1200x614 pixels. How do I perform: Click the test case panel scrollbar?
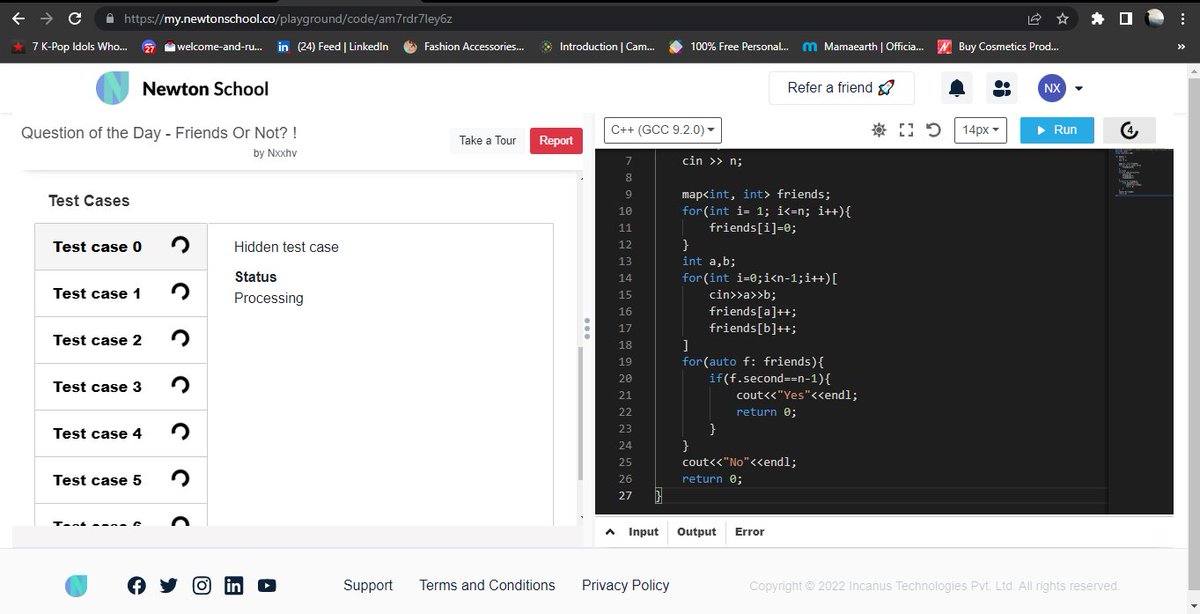(581, 415)
